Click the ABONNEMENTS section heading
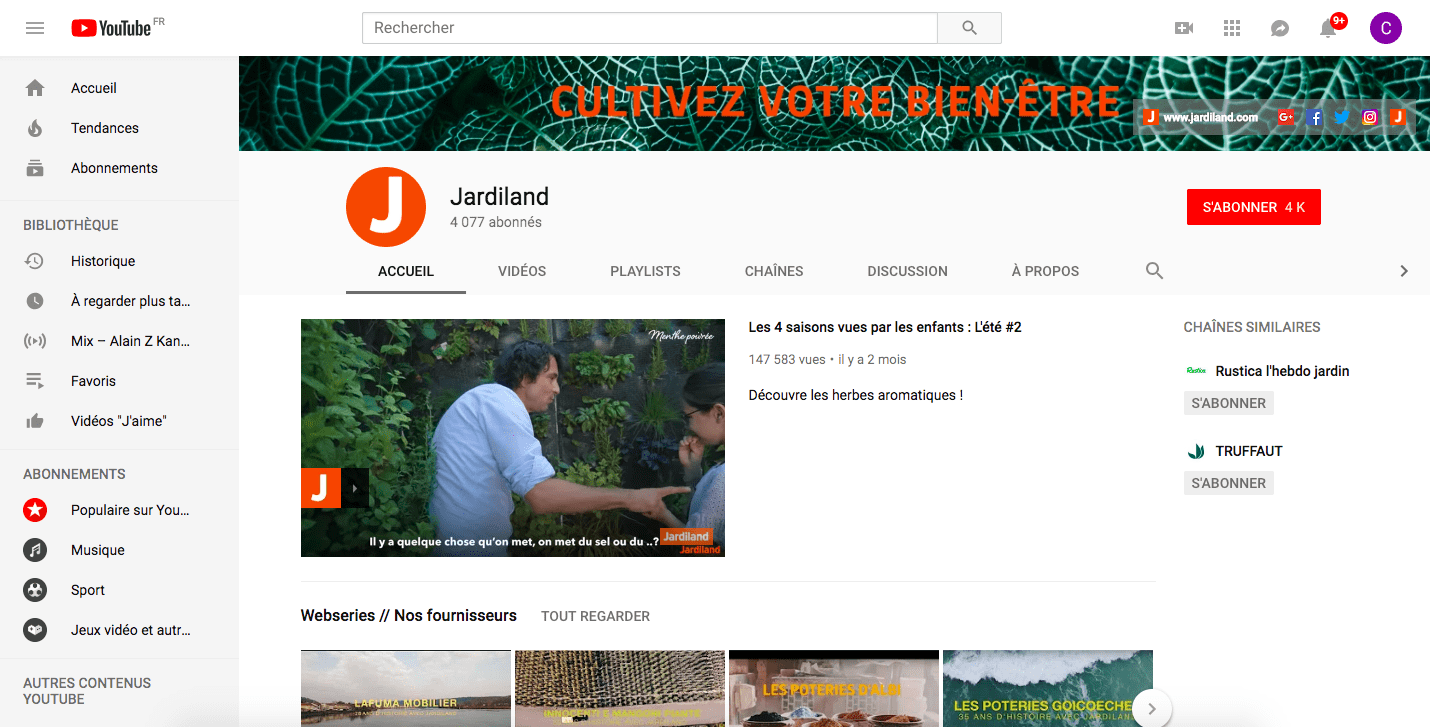The image size is (1430, 727). pos(75,474)
